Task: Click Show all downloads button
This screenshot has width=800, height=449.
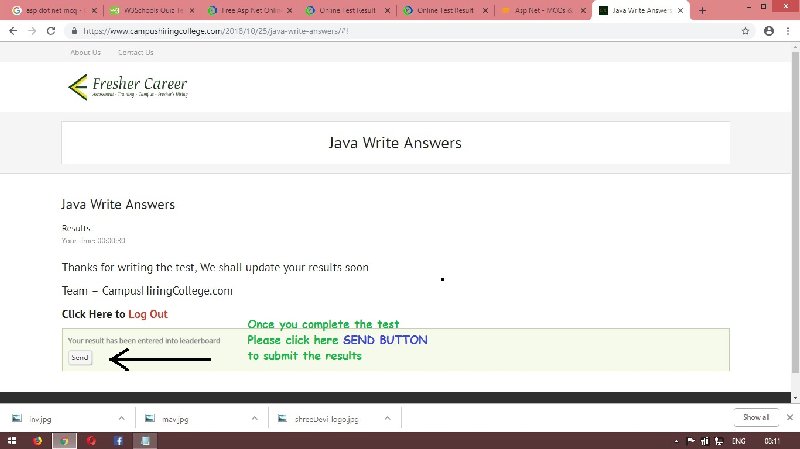Action: [755, 417]
